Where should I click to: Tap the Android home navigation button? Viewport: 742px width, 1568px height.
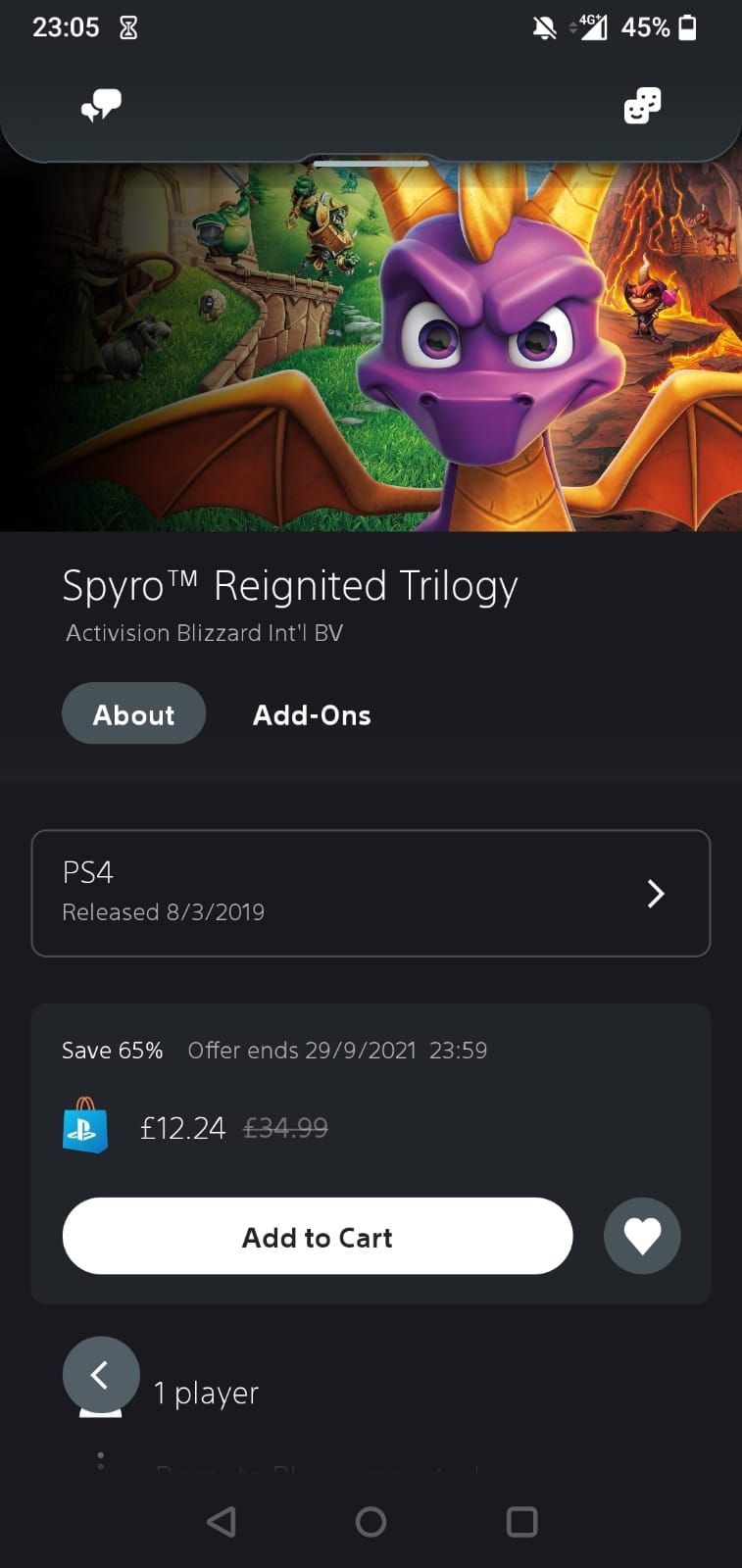pyautogui.click(x=371, y=1522)
